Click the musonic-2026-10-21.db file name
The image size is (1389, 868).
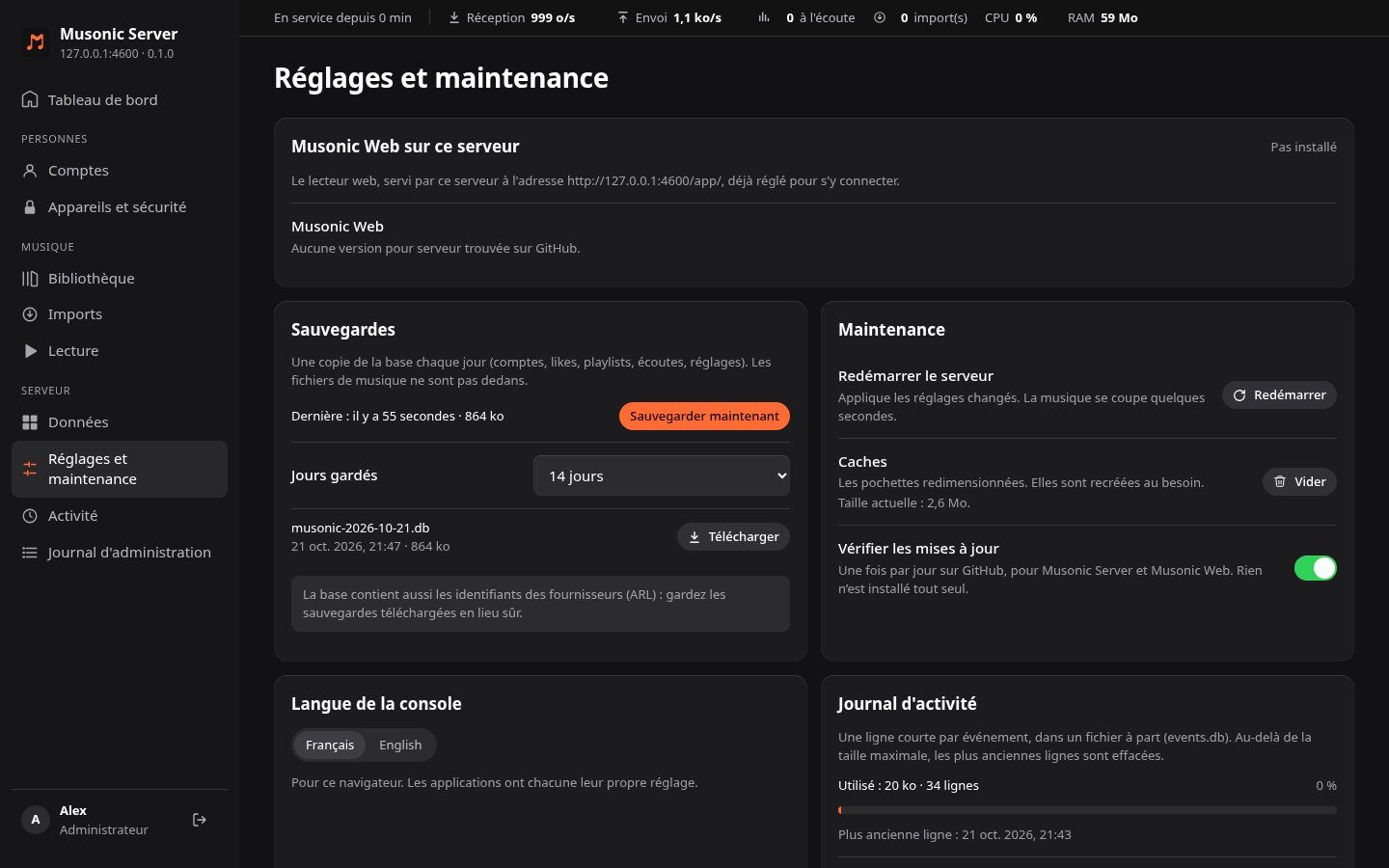[361, 528]
